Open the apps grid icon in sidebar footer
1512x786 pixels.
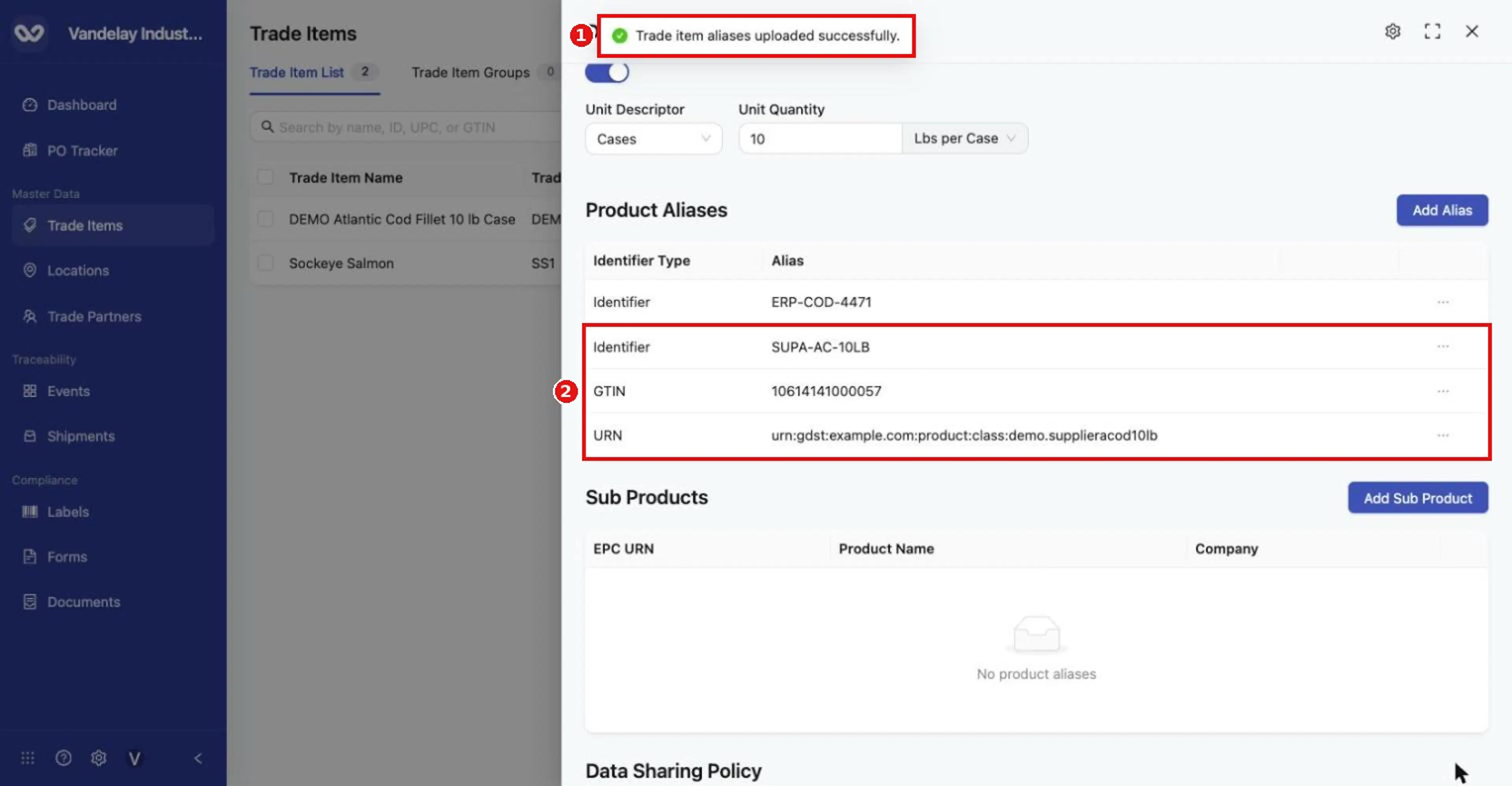[28, 757]
